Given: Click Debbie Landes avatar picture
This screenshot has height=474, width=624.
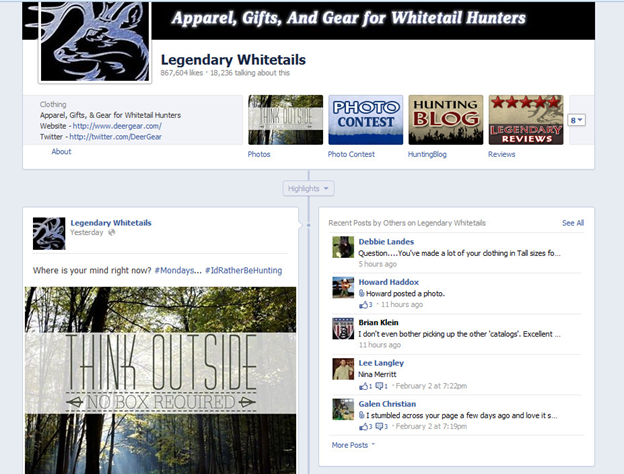Looking at the screenshot, I should [343, 247].
